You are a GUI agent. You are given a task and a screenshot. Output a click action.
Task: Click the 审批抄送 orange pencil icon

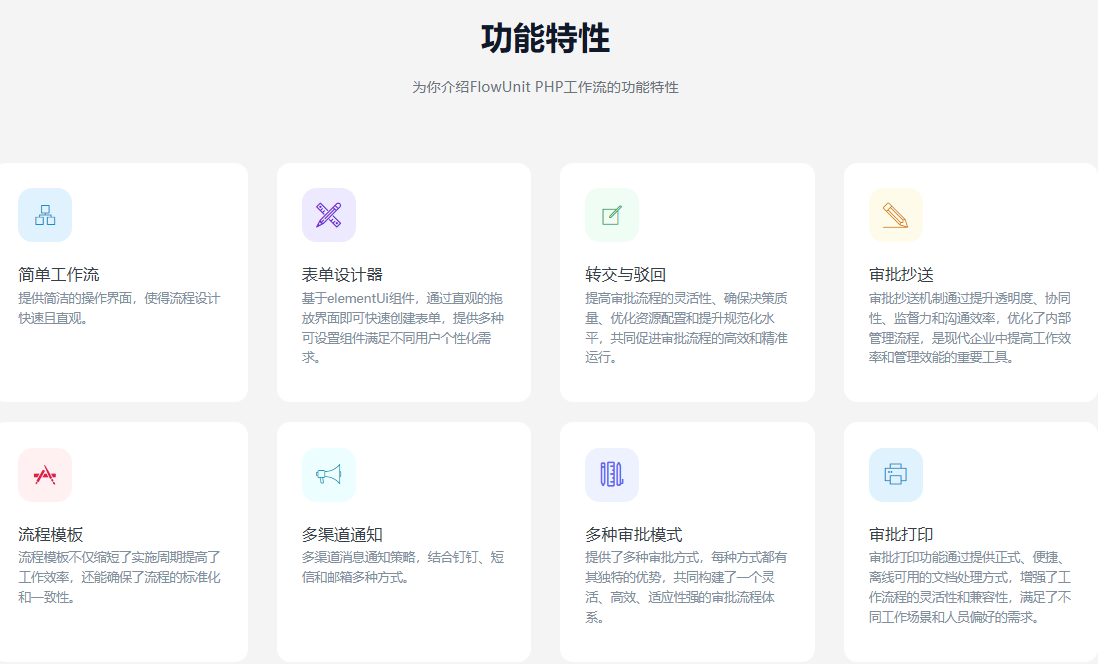[896, 215]
